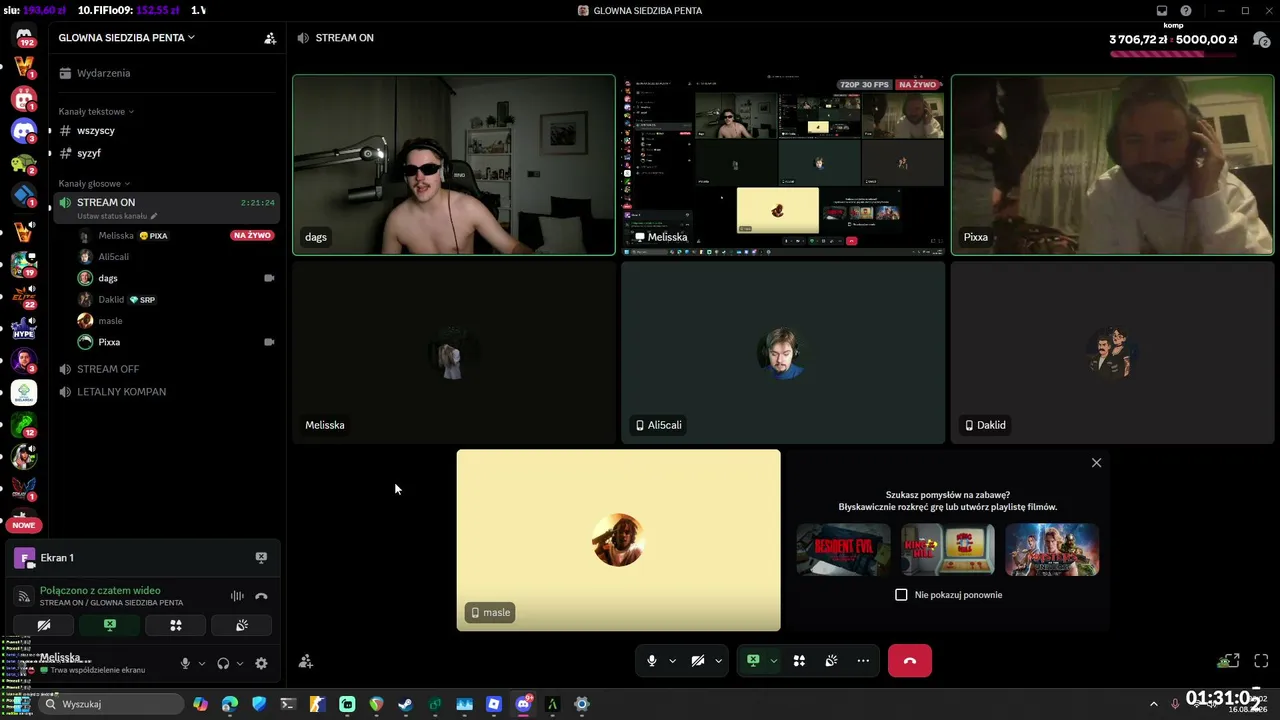Toggle camera in call control bar
The width and height of the screenshot is (1280, 720).
698,661
